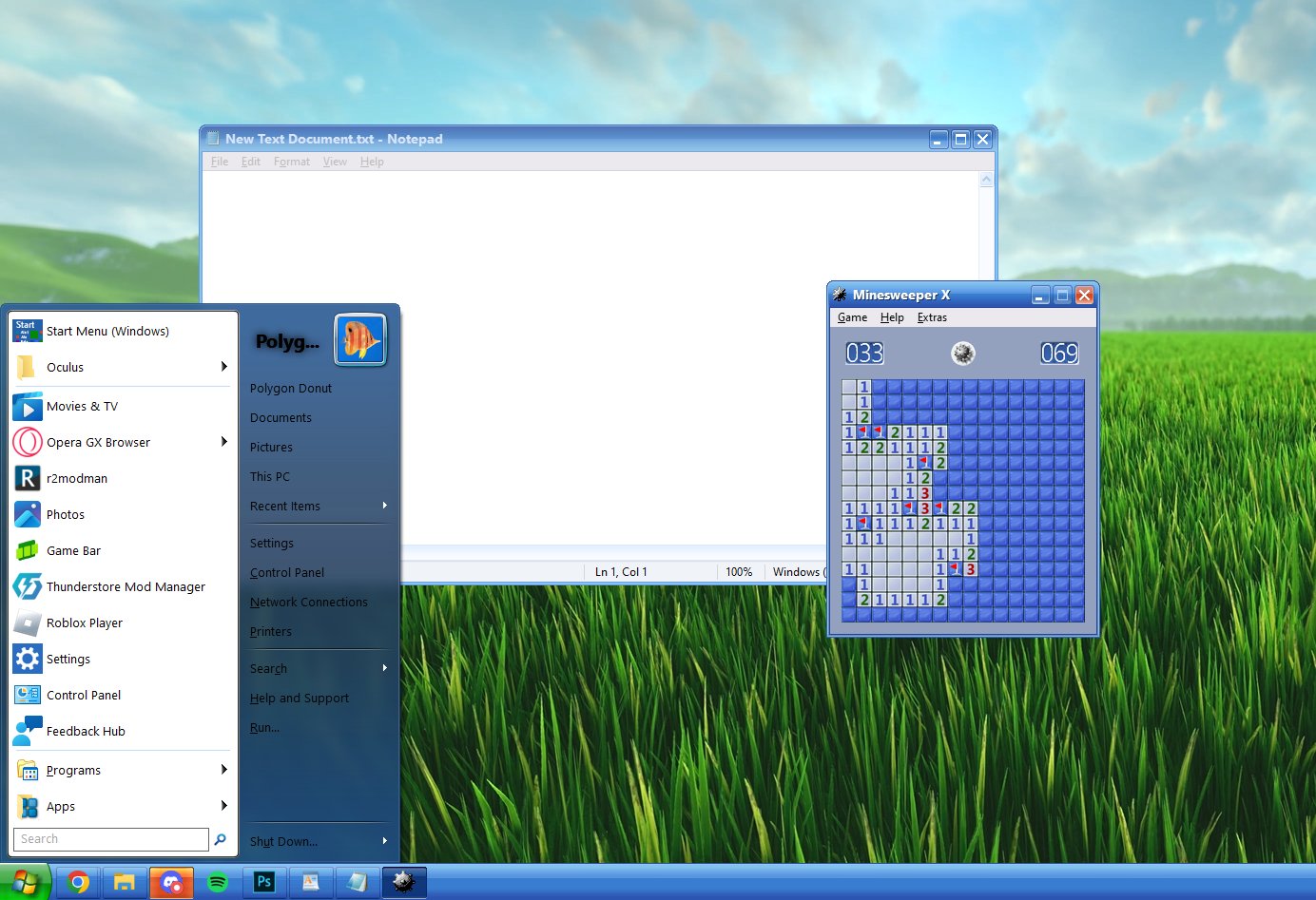The width and height of the screenshot is (1316, 900).
Task: Launch r2modman from the Start menu
Action: (x=121, y=479)
